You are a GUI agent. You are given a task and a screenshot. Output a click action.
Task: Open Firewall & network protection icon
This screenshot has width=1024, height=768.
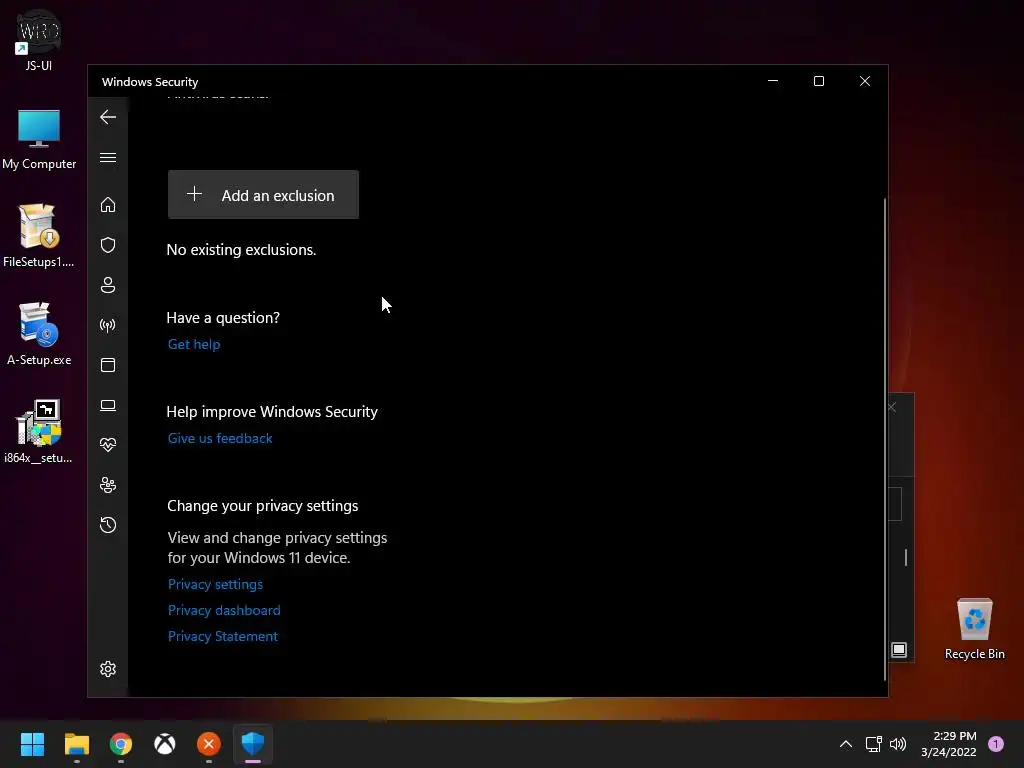point(108,325)
